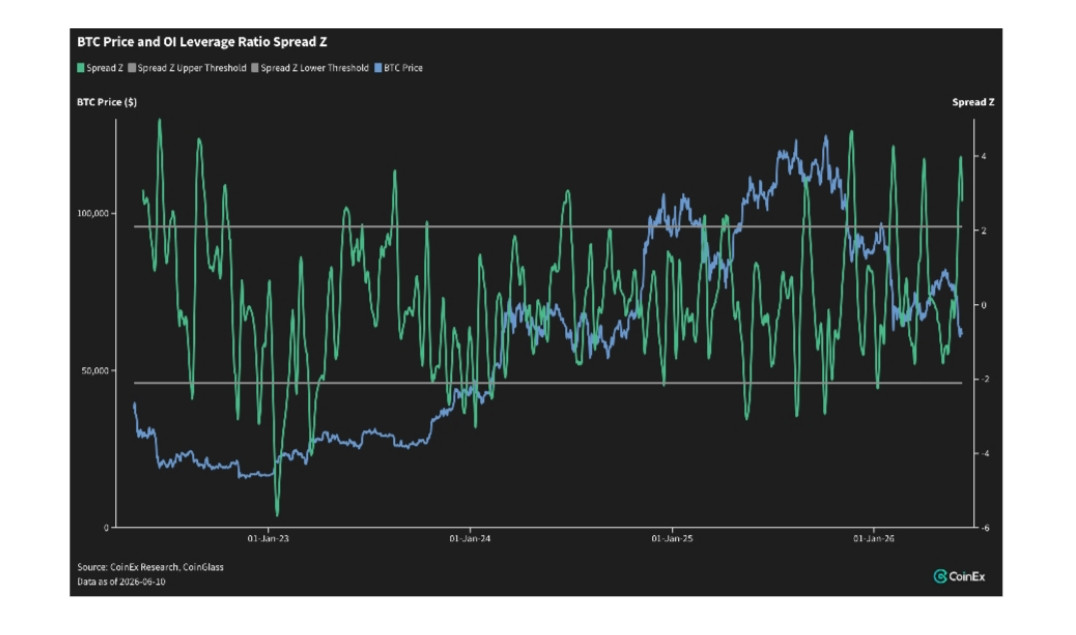Toggle the Spread Z legend label

click(105, 68)
